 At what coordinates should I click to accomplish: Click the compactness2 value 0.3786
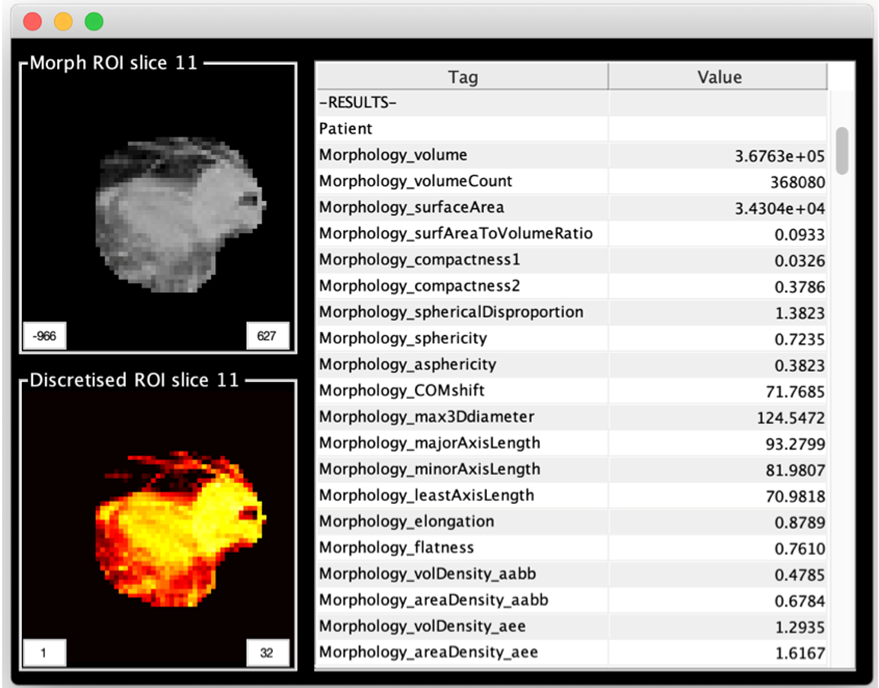pyautogui.click(x=799, y=287)
